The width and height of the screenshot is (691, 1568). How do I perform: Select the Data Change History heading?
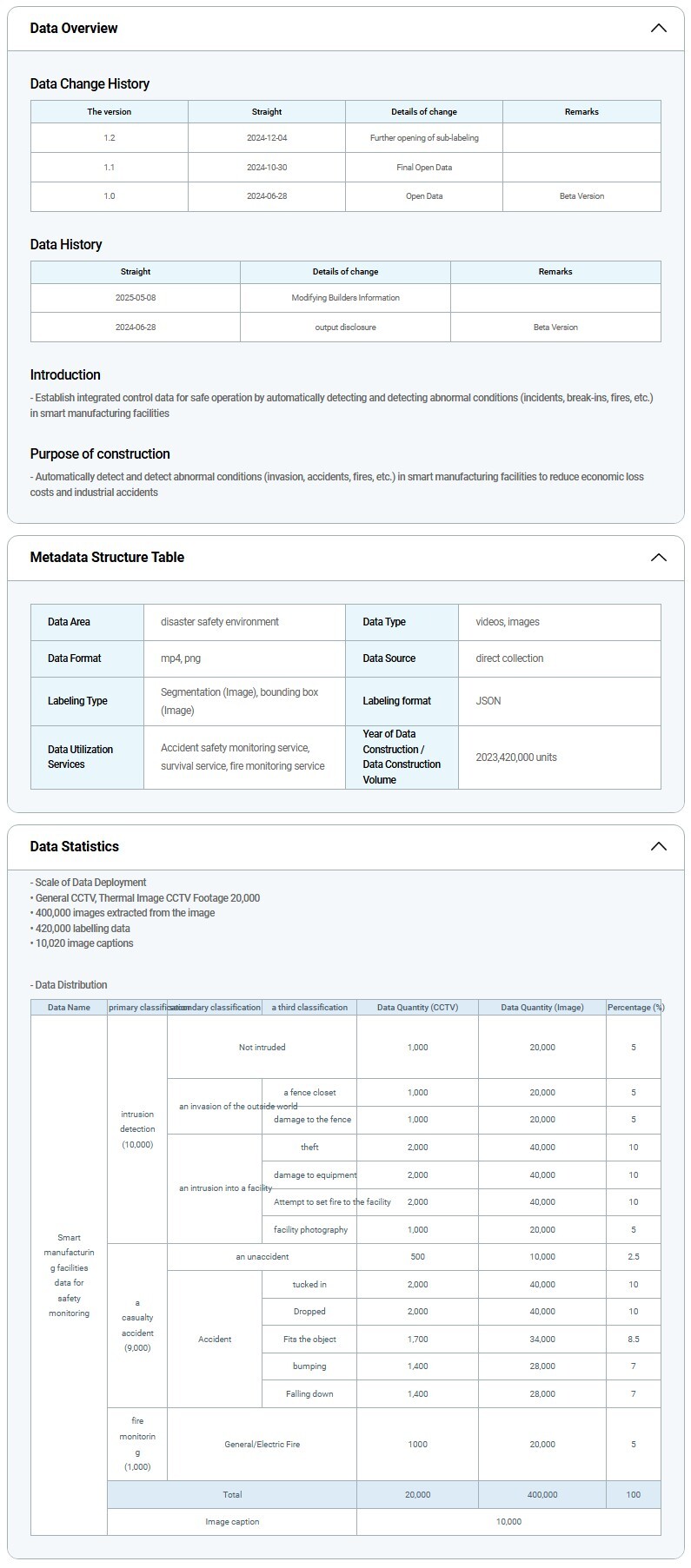(x=90, y=83)
